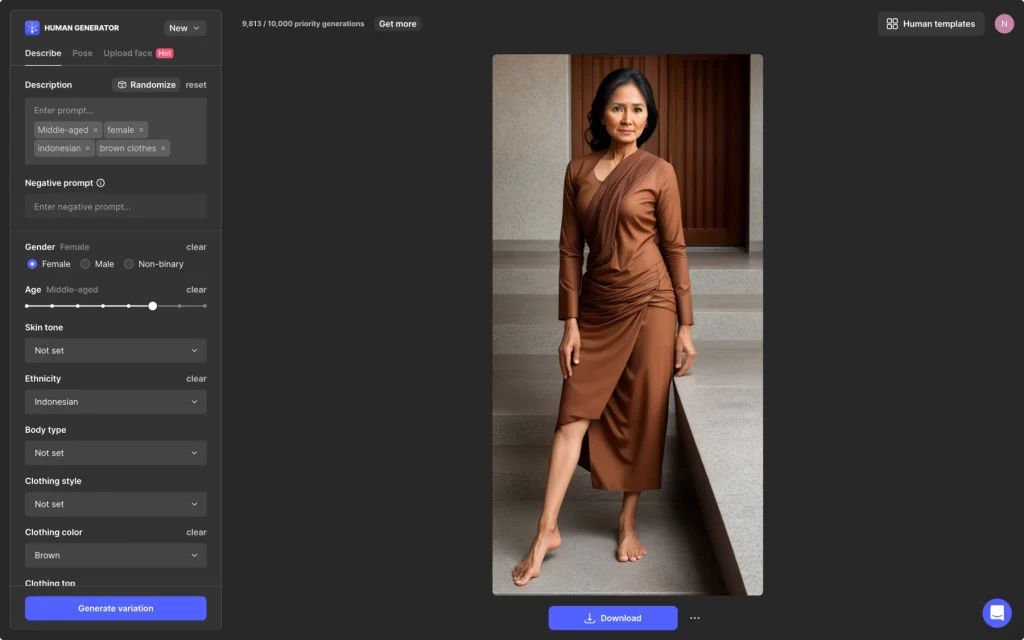Remove the Middle-aged tag

click(95, 130)
